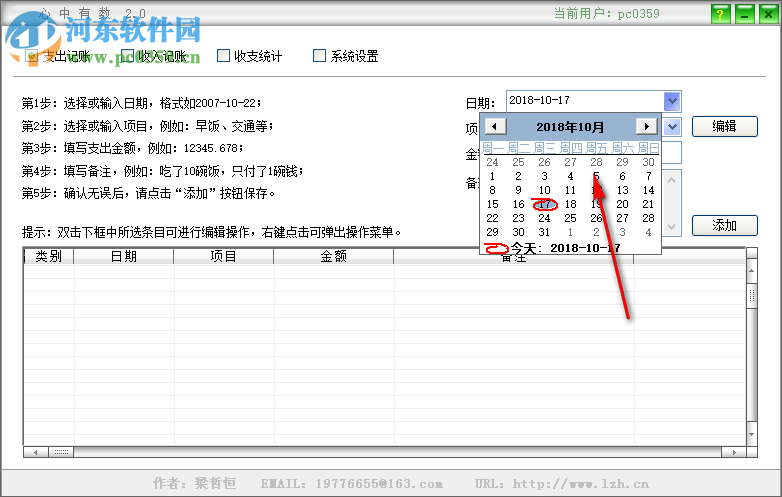Go to previous month in calendar
Viewport: 782px width, 497px height.
(x=495, y=126)
